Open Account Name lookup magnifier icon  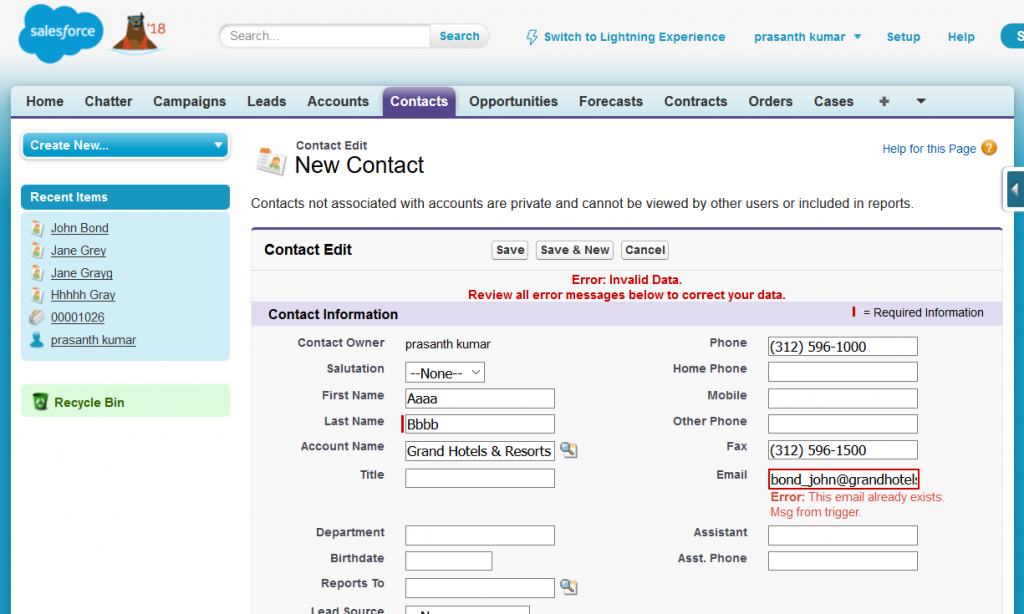(x=568, y=450)
